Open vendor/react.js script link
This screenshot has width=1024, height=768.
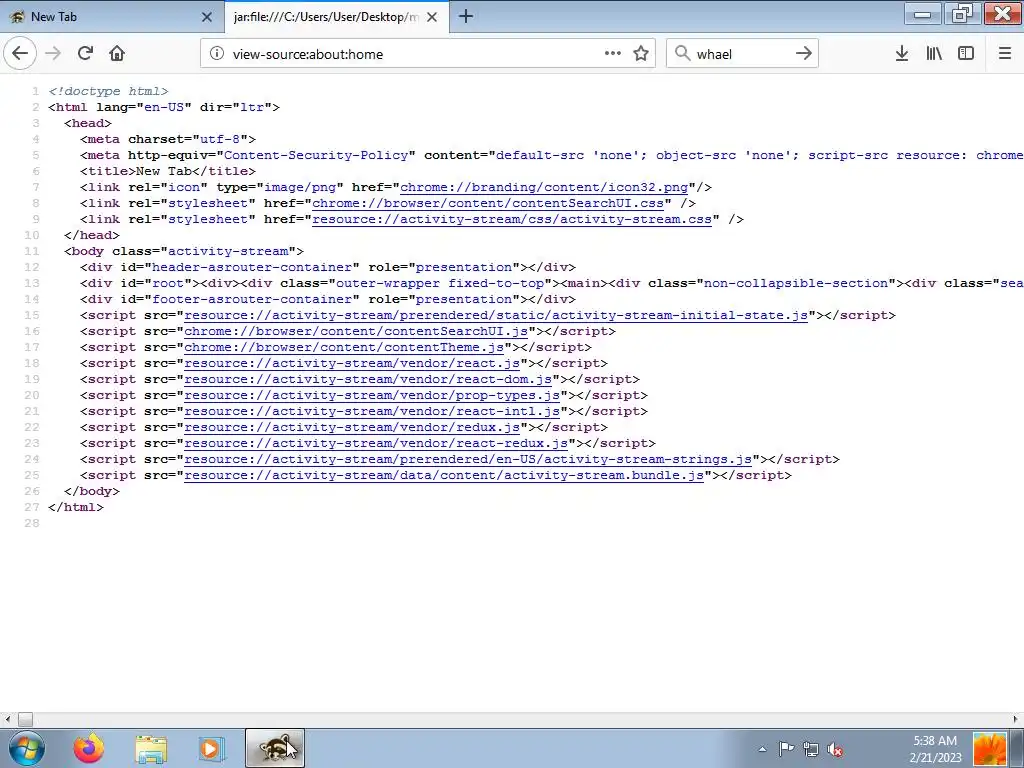coord(352,363)
